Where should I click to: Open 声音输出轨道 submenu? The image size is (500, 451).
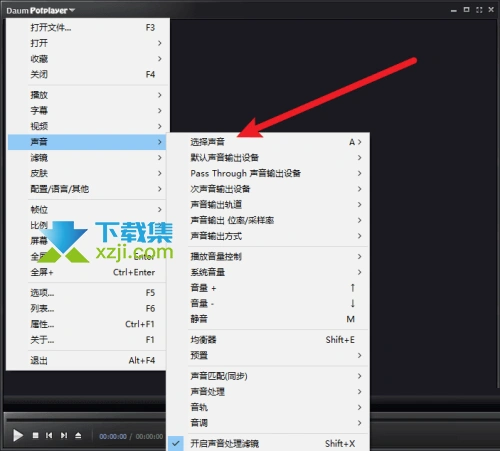[x=268, y=204]
